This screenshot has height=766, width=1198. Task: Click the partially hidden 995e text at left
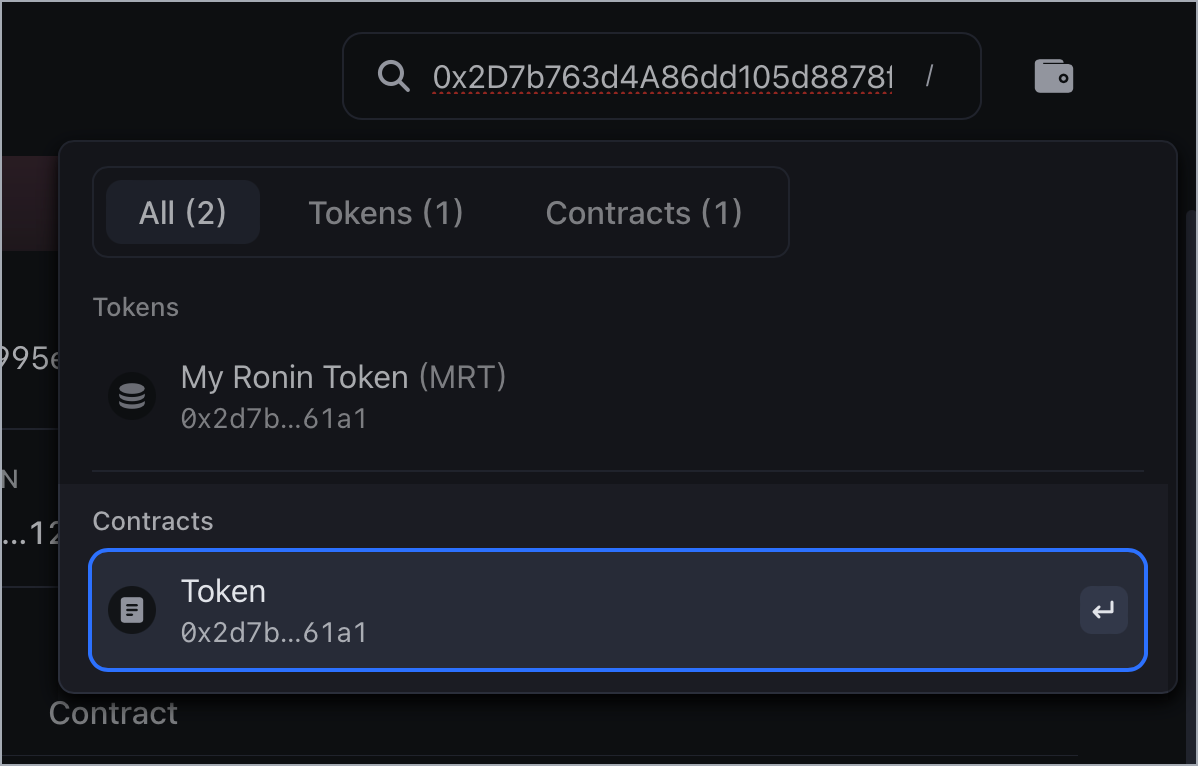pos(30,358)
